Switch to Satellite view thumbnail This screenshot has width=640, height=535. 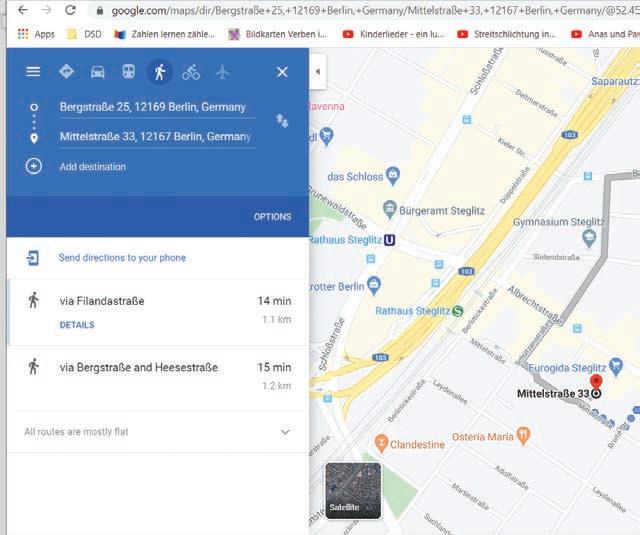click(x=353, y=491)
